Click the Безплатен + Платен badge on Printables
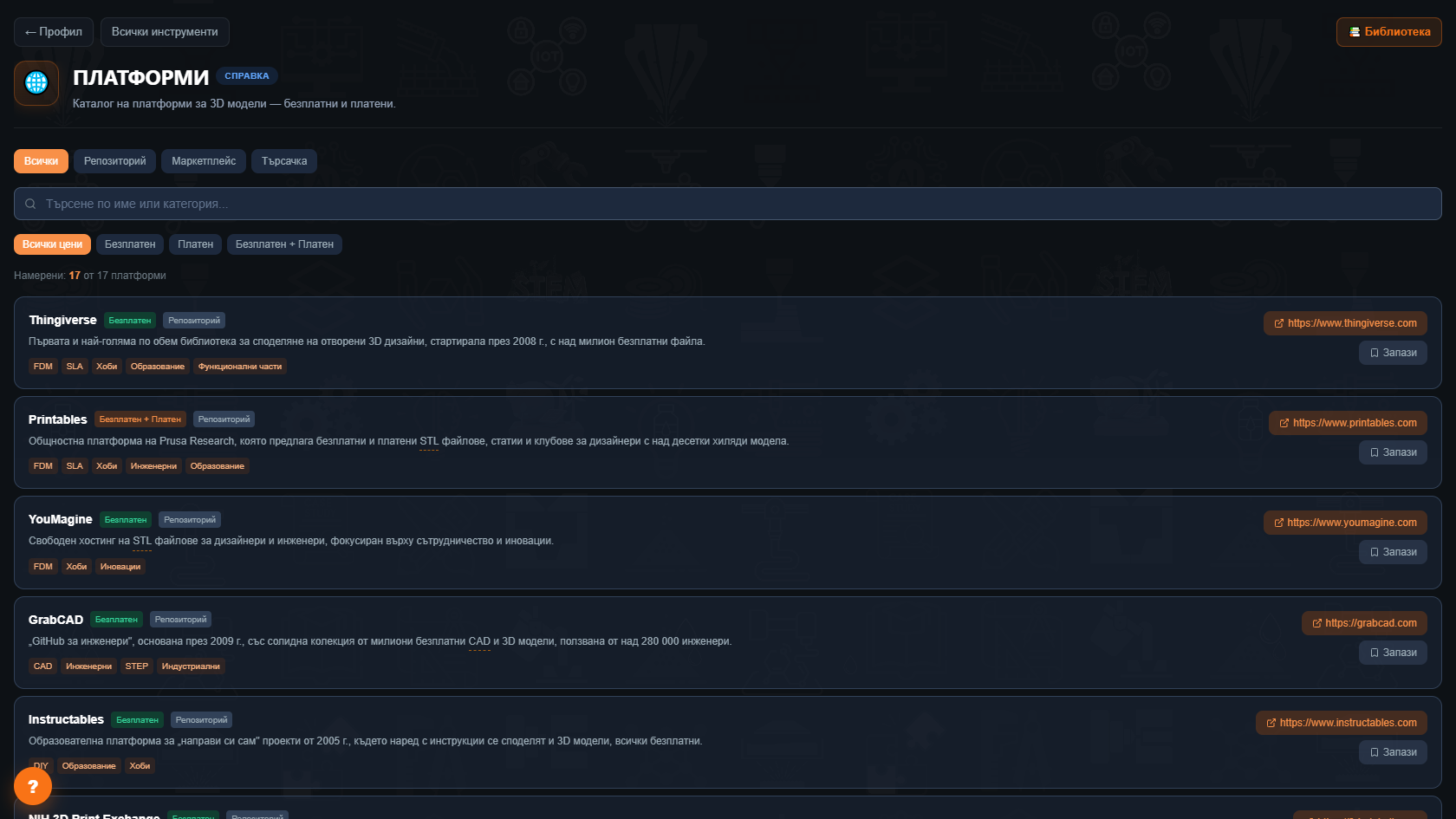The height and width of the screenshot is (819, 1456). (x=140, y=419)
